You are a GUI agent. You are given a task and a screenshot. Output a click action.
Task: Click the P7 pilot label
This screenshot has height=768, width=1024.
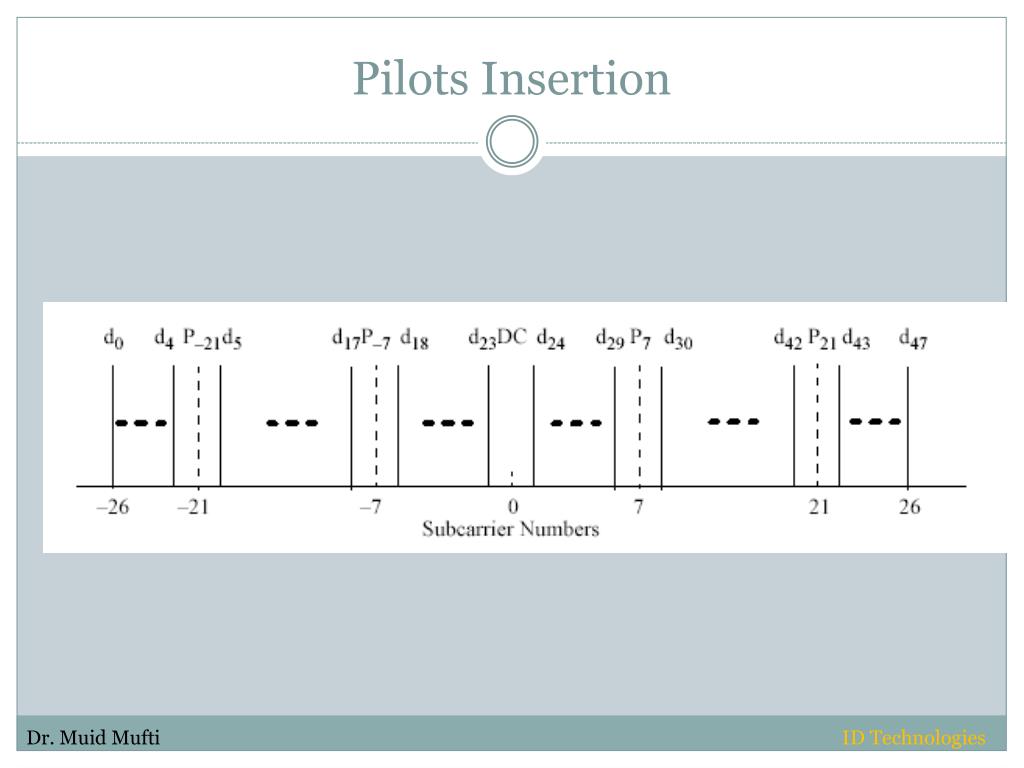click(640, 338)
